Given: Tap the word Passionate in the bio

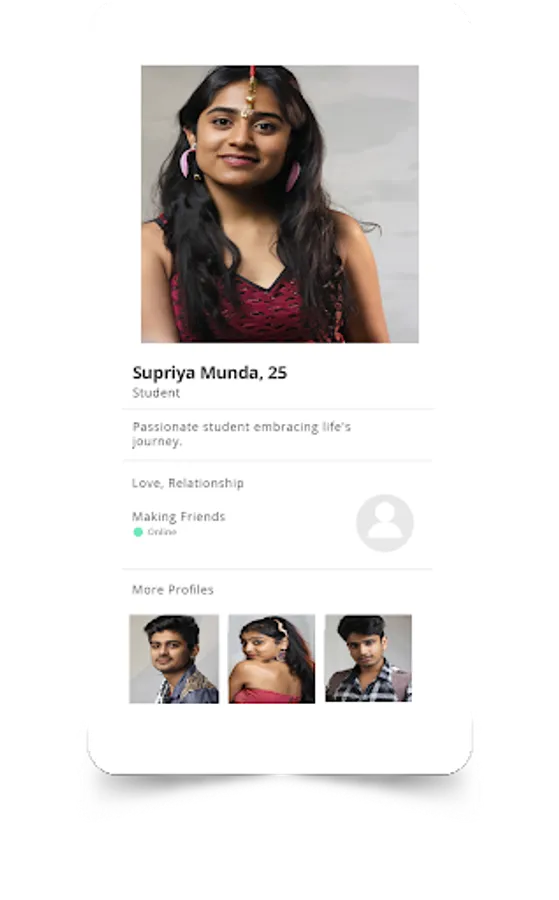Looking at the screenshot, I should tap(158, 427).
